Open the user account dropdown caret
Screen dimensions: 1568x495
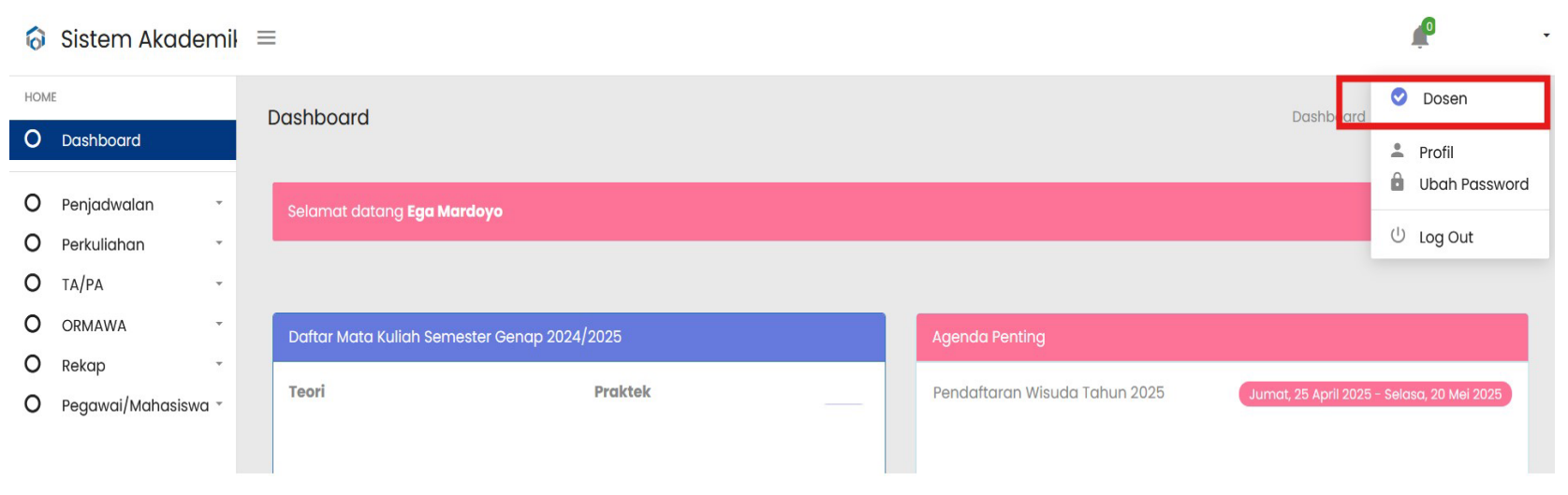pyautogui.click(x=1546, y=36)
